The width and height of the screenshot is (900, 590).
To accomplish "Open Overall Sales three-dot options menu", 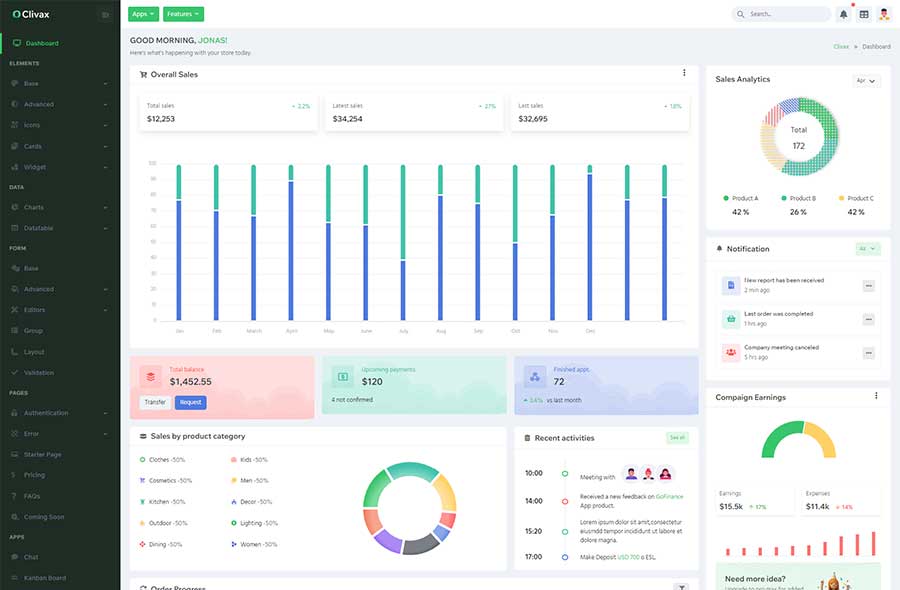I will [x=684, y=73].
